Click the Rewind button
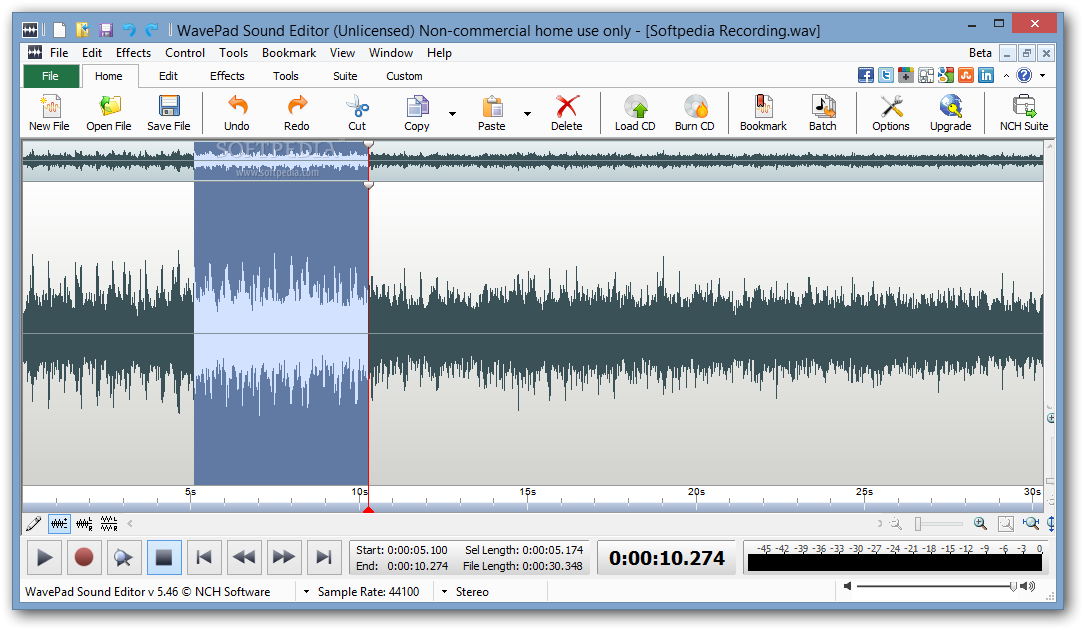Screen dimensions: 1084x630 (243, 557)
